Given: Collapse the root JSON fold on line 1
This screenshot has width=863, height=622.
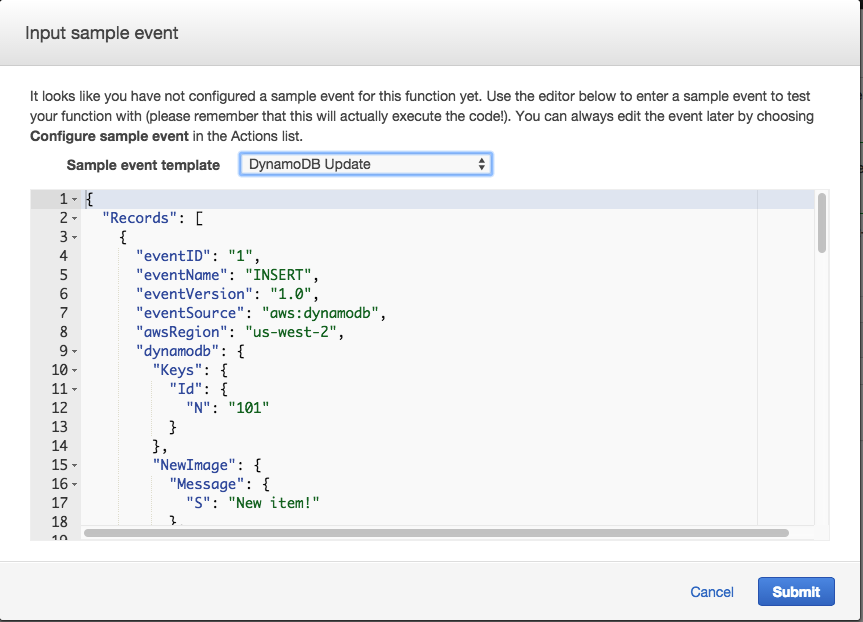Looking at the screenshot, I should click(x=73, y=199).
